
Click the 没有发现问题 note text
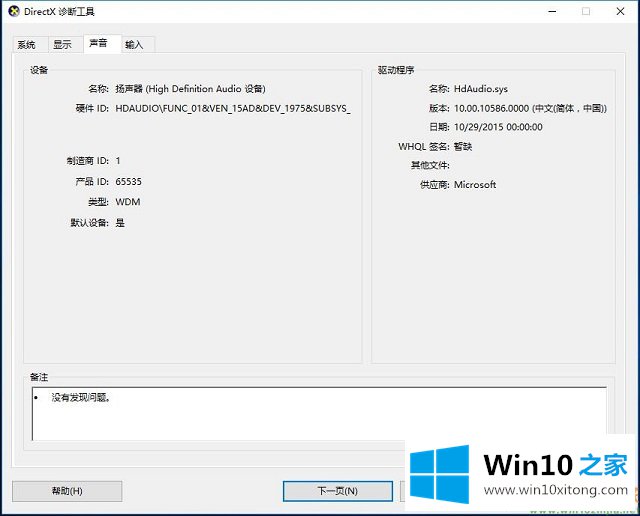point(81,398)
